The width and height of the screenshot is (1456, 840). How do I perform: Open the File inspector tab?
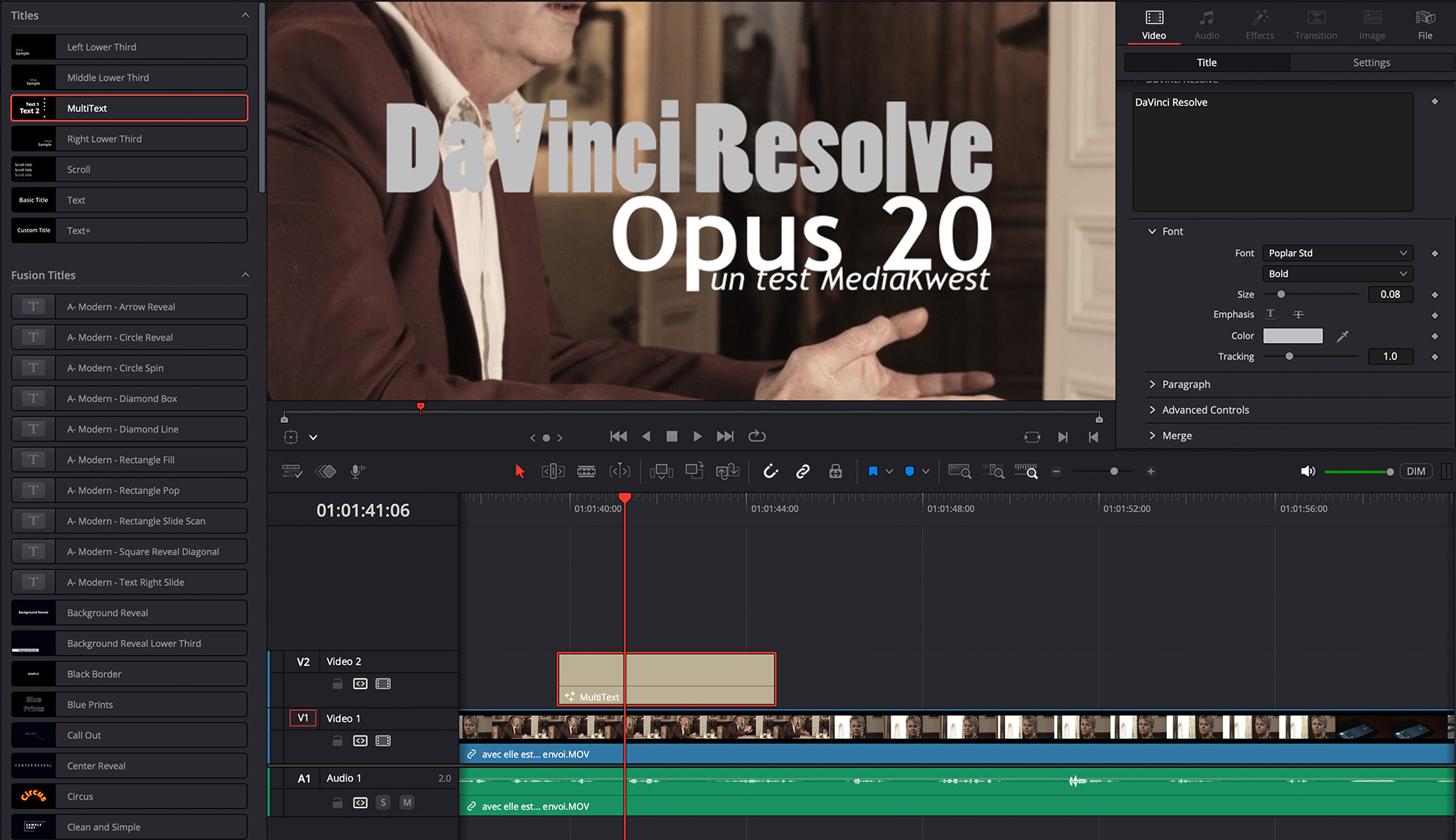pyautogui.click(x=1424, y=25)
